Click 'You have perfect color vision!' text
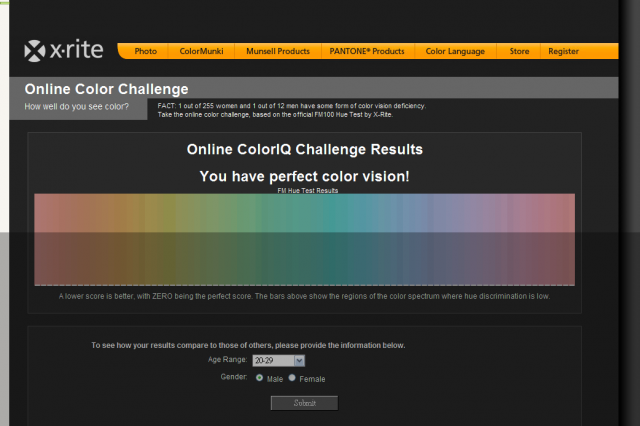The image size is (640, 426). pyautogui.click(x=304, y=176)
